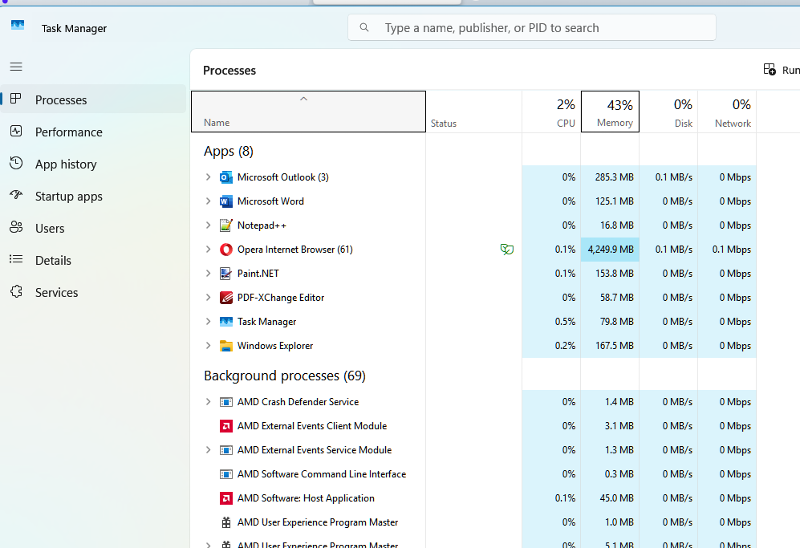Click the AMD Crash Defender Service icon
Image resolution: width=800 pixels, height=548 pixels.
tap(226, 402)
